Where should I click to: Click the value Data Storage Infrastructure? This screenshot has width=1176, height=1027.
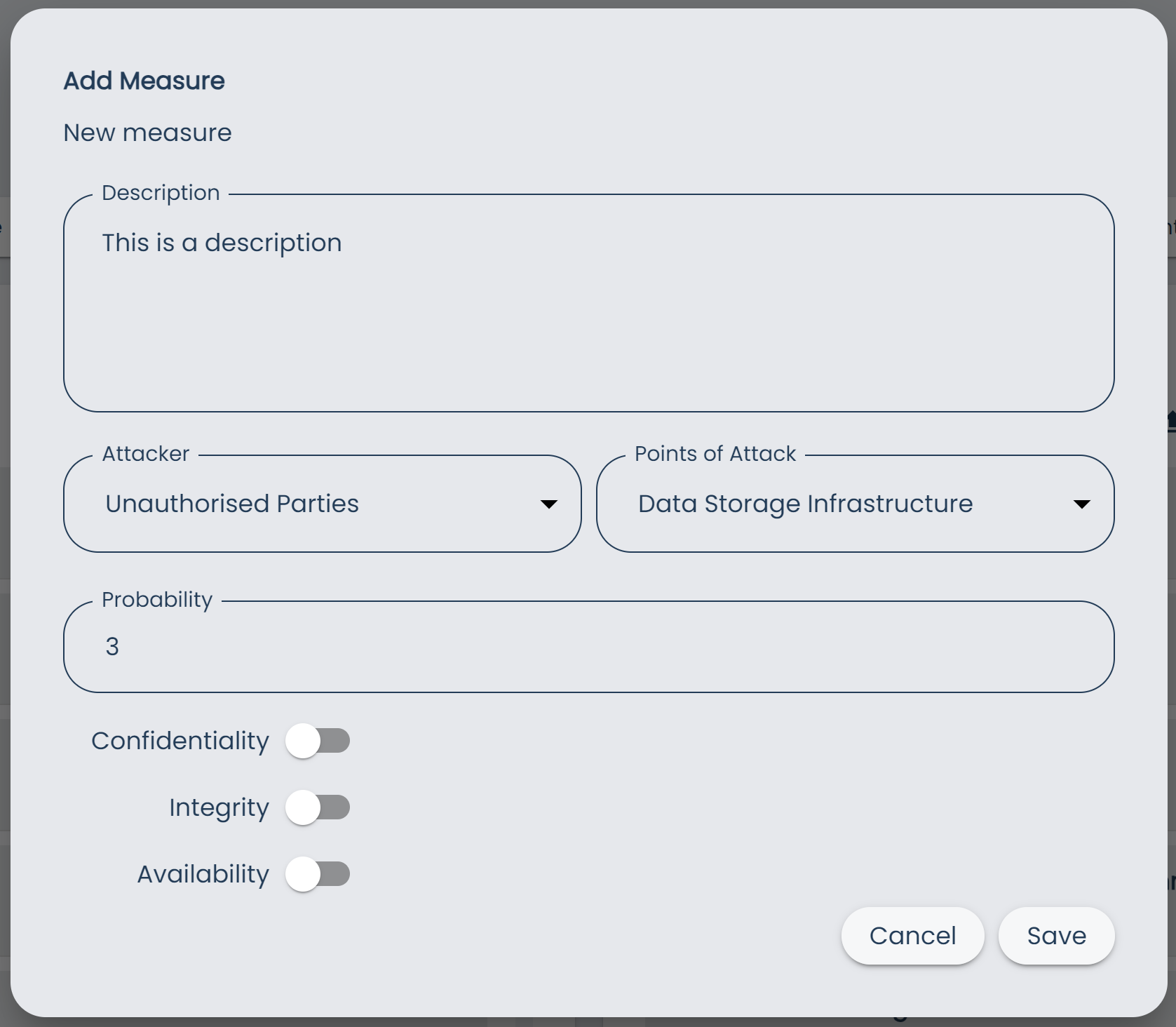coord(805,503)
